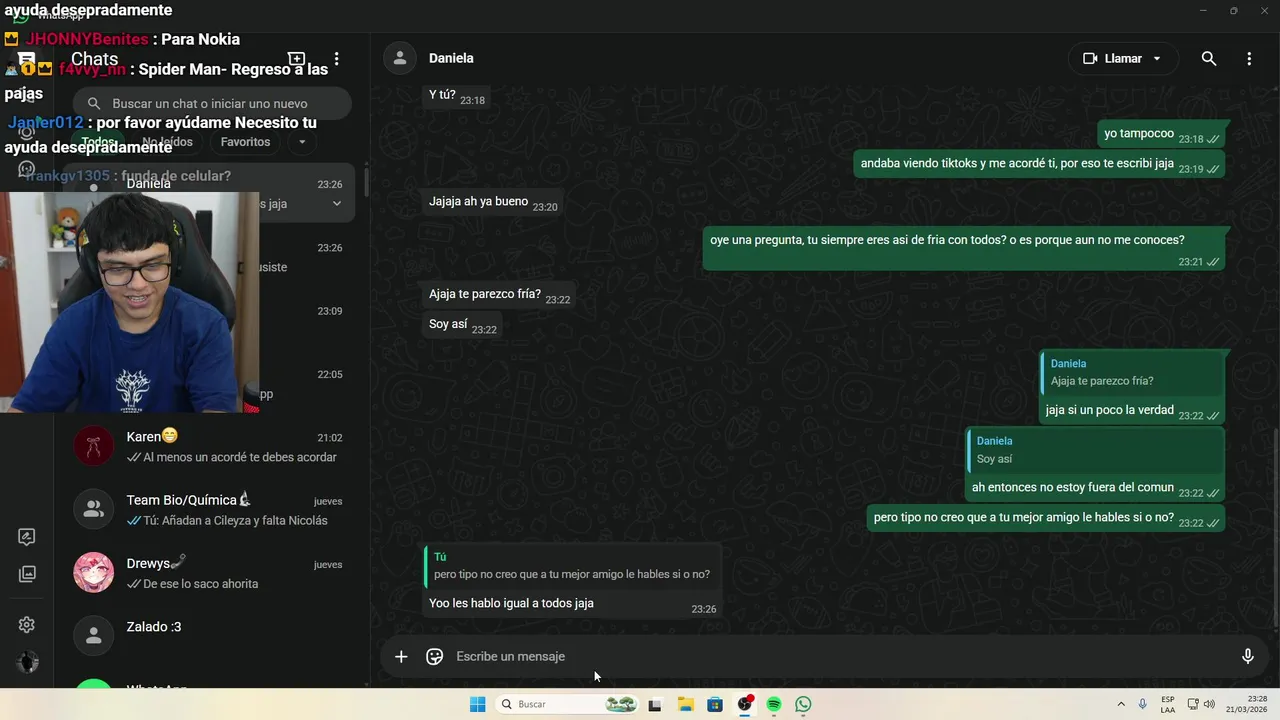Open the emoji and sticker picker
The image size is (1280, 720).
[x=434, y=656]
